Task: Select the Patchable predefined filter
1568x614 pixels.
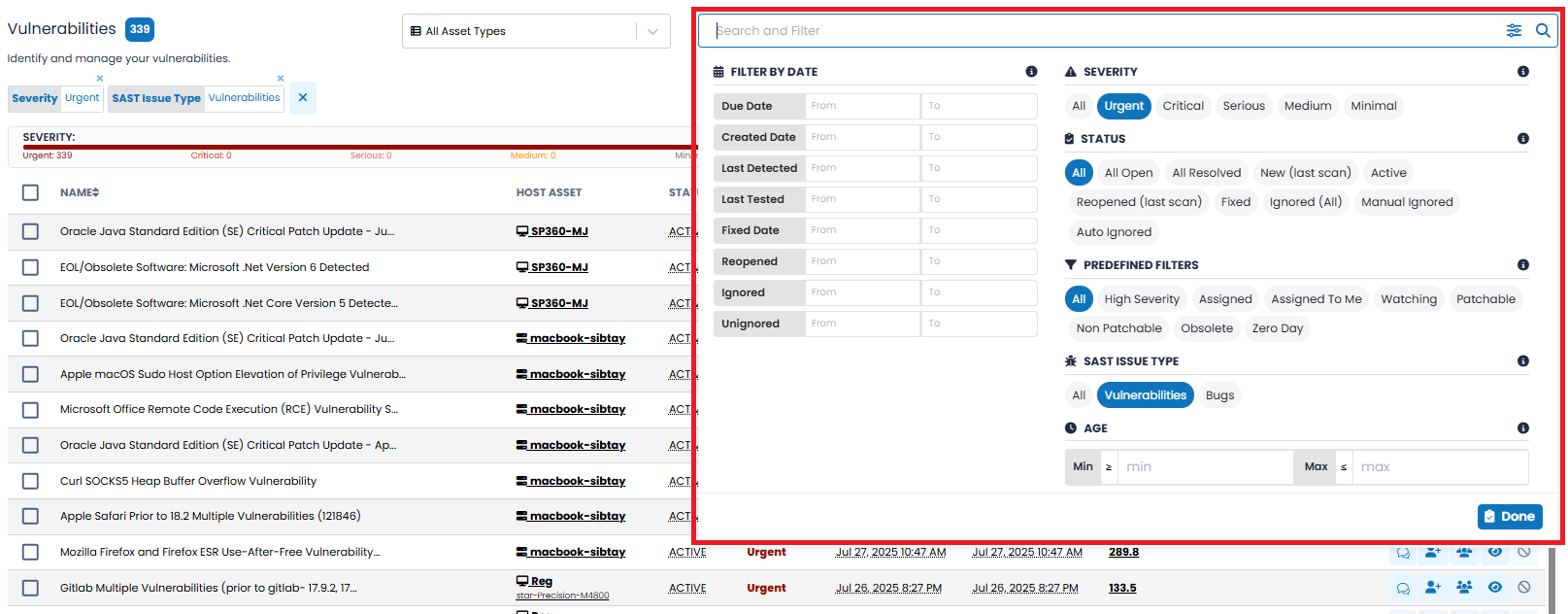Action: click(1485, 299)
